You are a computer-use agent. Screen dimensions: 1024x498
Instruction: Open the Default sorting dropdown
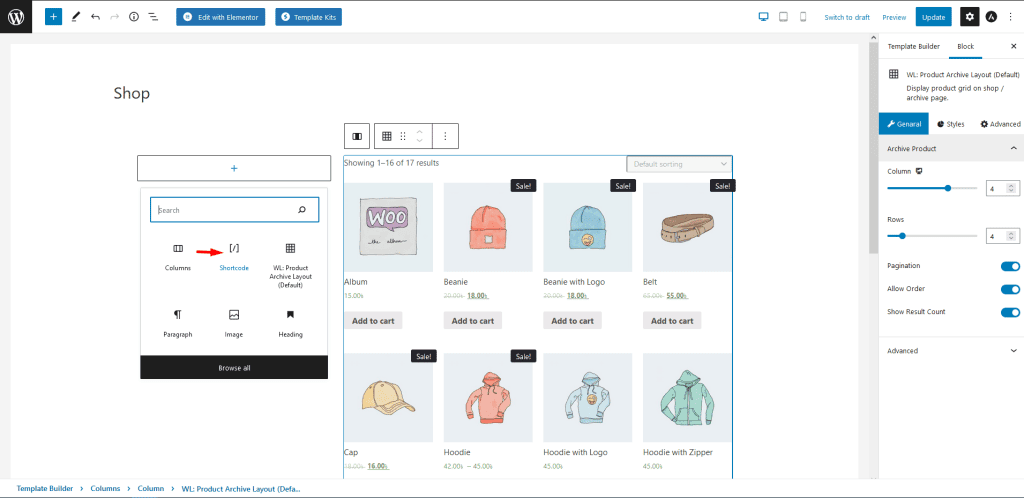click(x=679, y=164)
